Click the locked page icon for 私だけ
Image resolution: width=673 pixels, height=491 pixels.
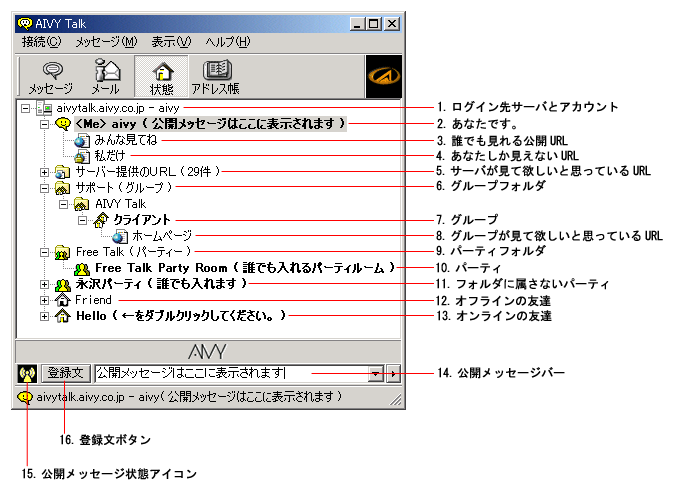click(x=82, y=157)
